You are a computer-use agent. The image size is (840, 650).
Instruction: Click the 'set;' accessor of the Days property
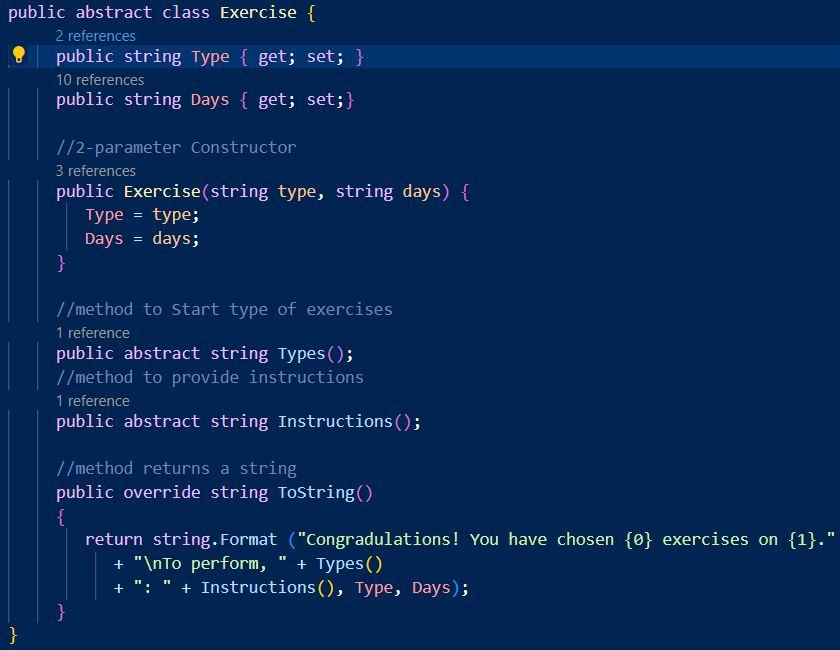325,100
